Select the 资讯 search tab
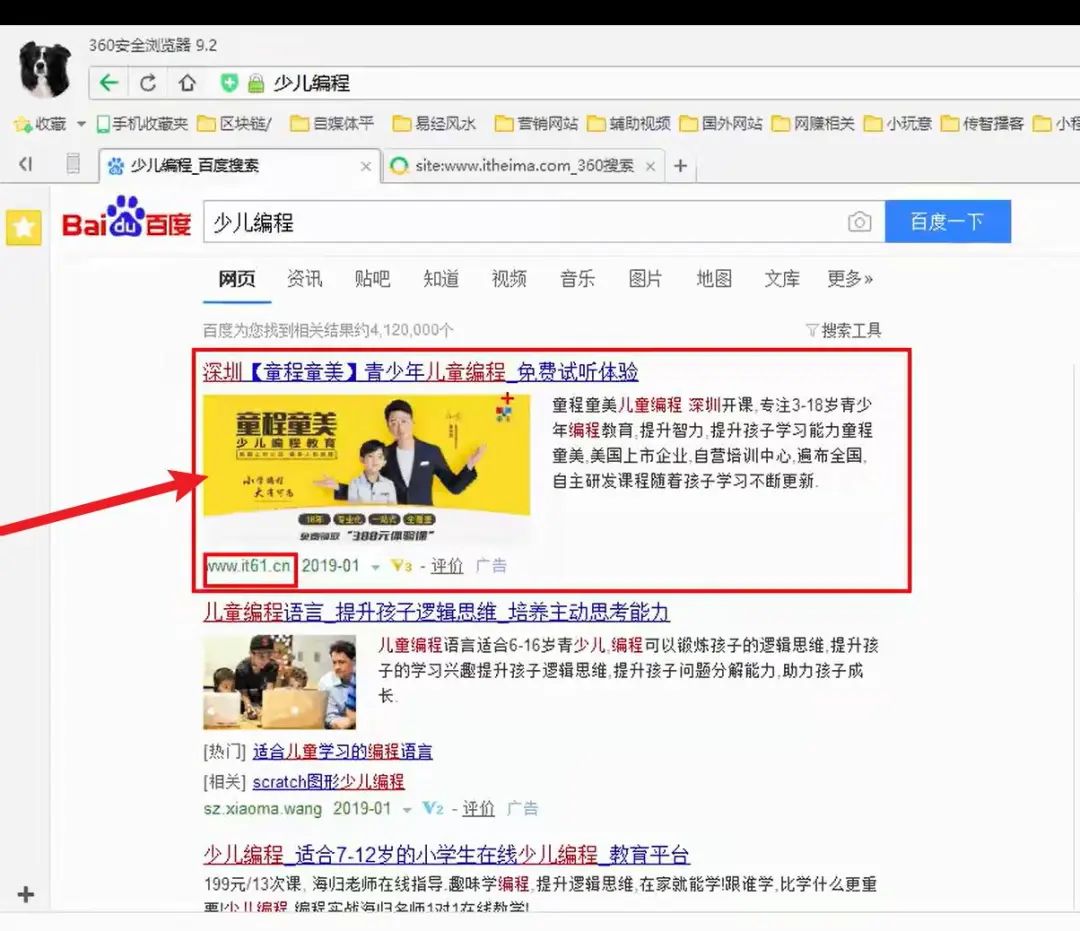The height and width of the screenshot is (931, 1080). click(x=304, y=279)
